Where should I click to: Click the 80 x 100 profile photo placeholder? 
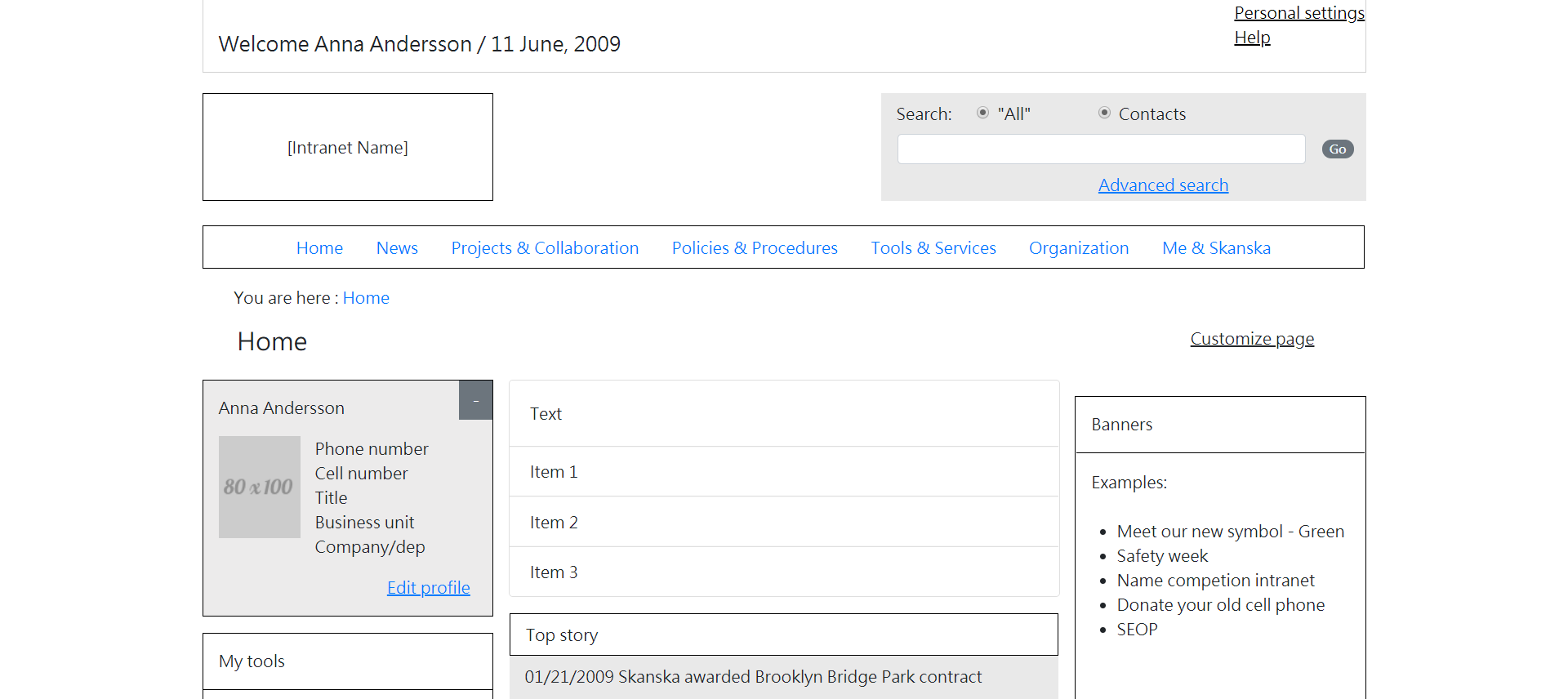click(x=260, y=487)
